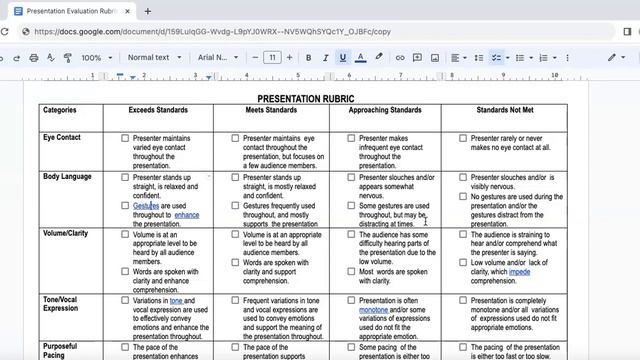
Task: Expand the numbered list options arrow
Action: tap(555, 58)
